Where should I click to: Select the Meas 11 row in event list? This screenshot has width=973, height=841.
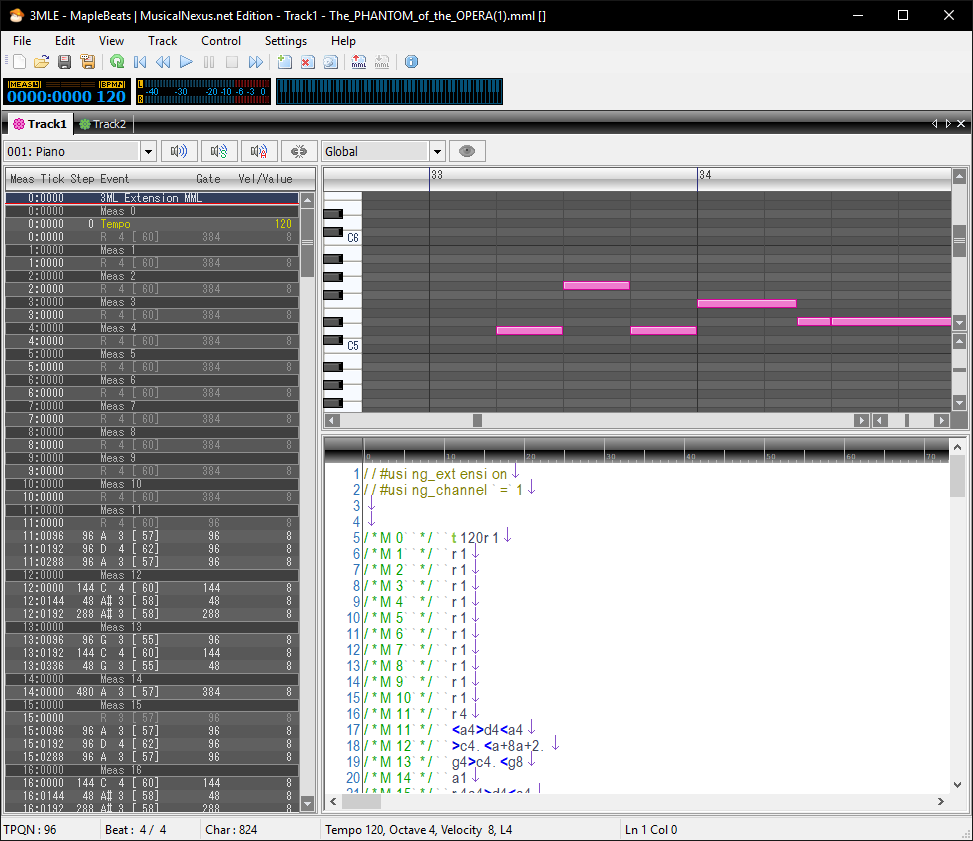tap(152, 510)
